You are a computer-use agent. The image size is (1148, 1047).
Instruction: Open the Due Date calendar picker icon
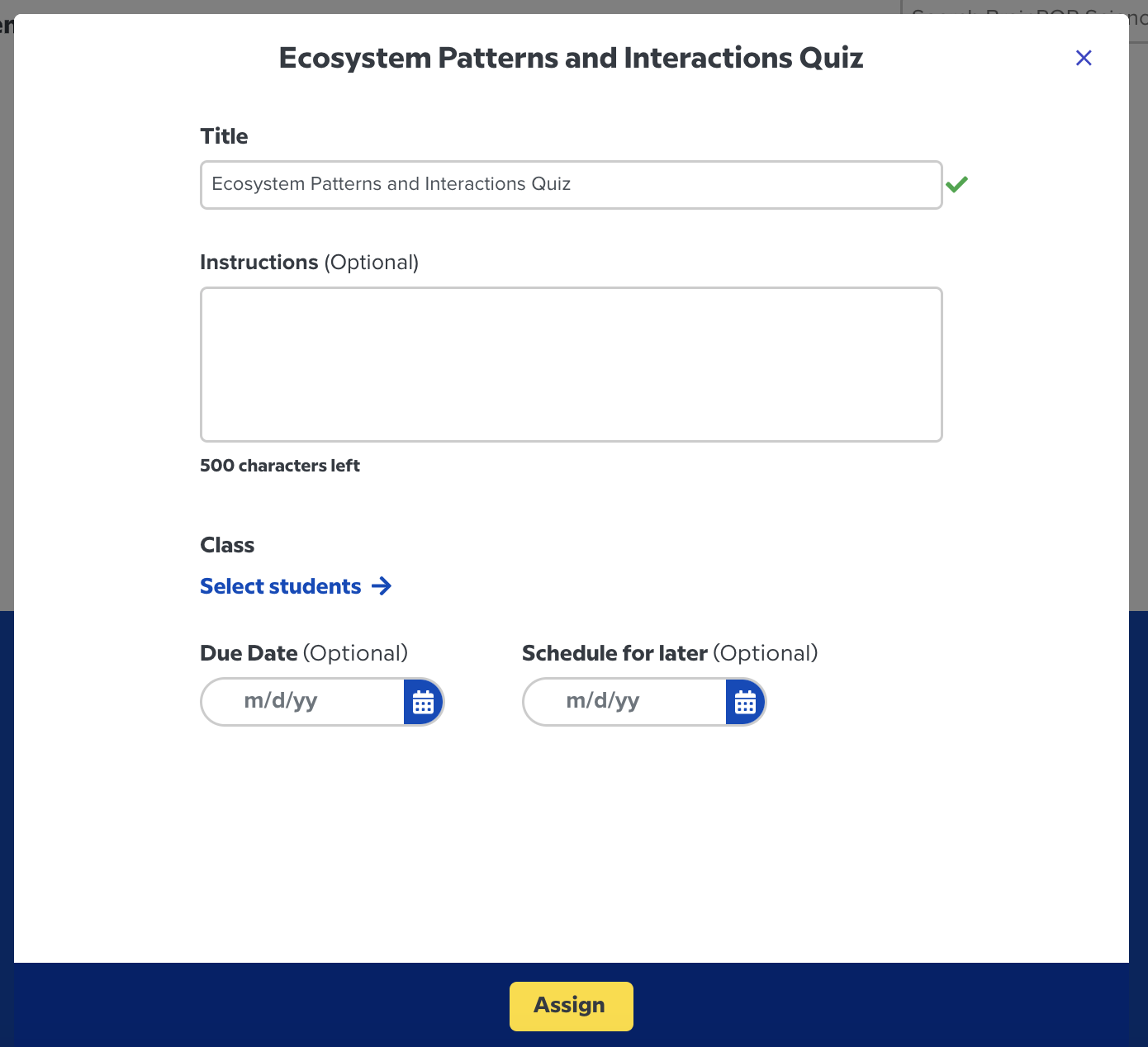(424, 702)
